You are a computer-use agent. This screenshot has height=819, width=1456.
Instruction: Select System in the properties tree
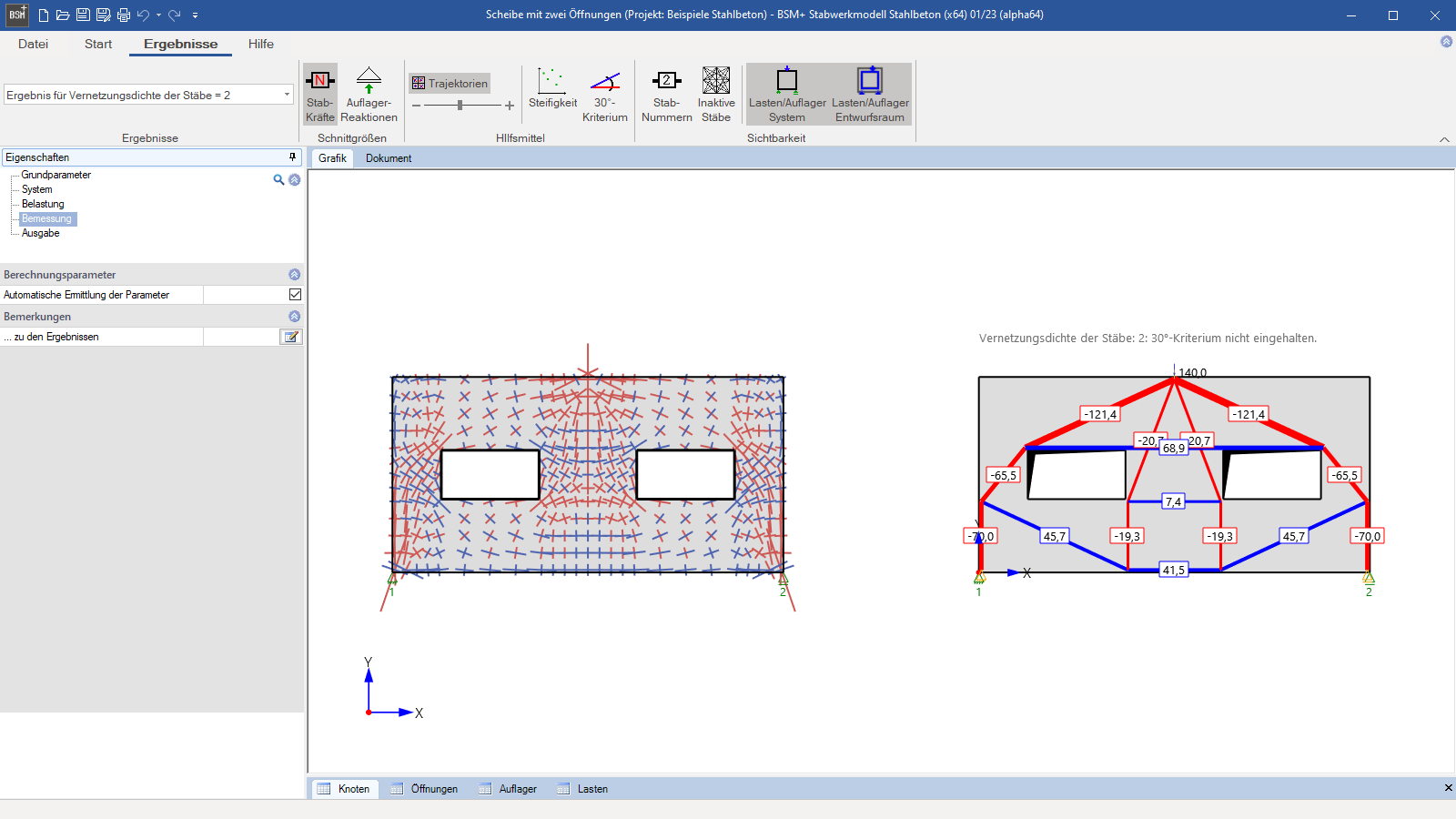click(x=37, y=189)
